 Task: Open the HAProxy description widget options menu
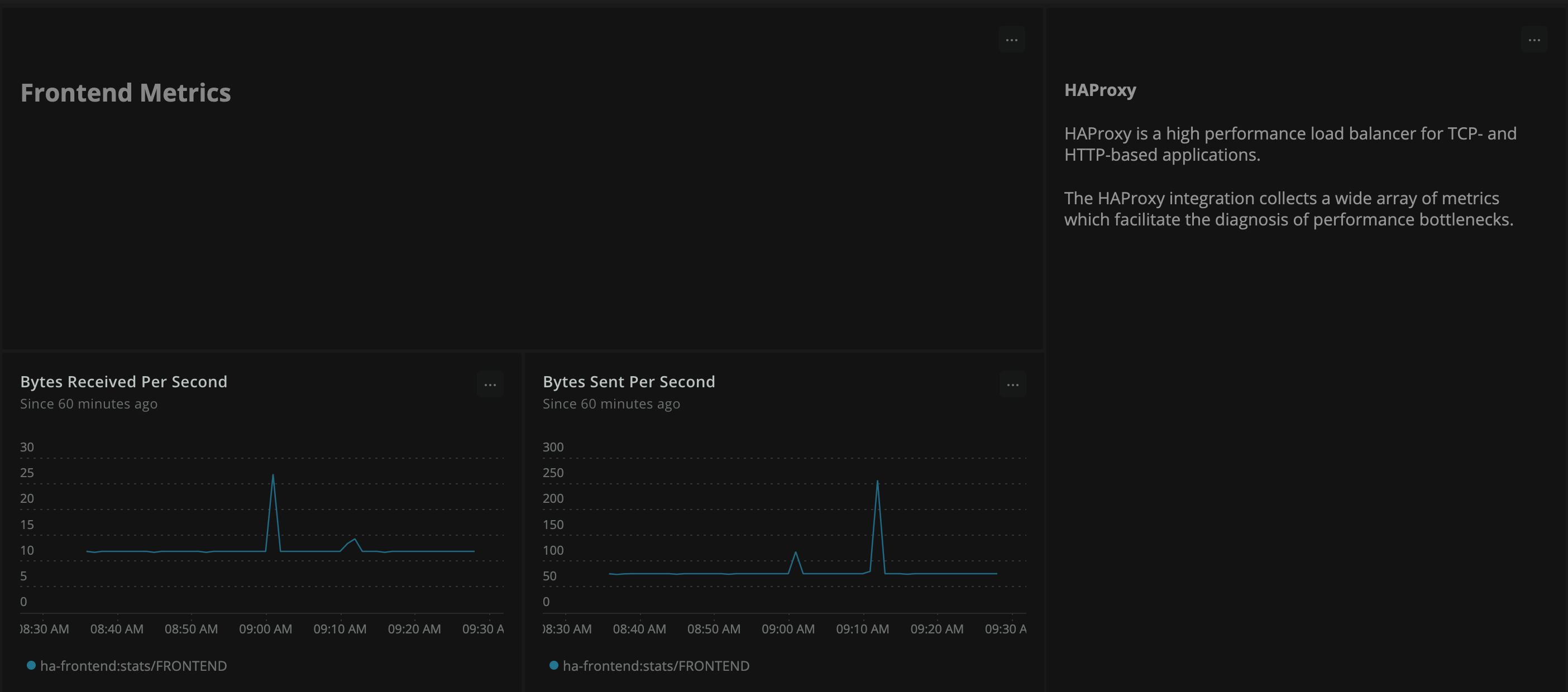point(1533,40)
